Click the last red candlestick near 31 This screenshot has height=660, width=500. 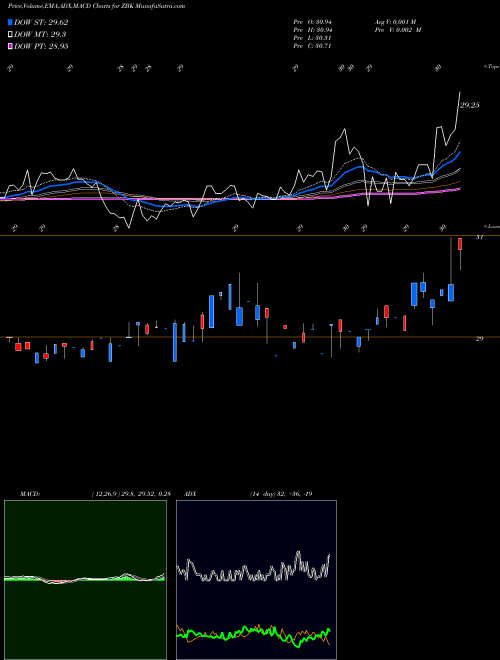(460, 245)
